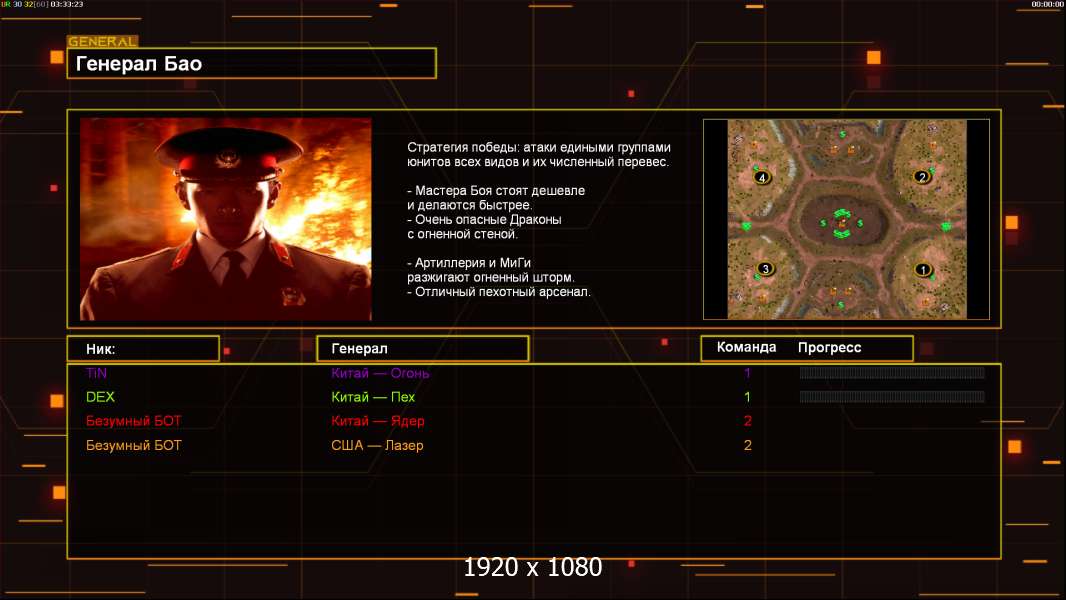Click team number 2 for США — Лазер bot
Viewport: 1066px width, 600px height.
(x=747, y=446)
